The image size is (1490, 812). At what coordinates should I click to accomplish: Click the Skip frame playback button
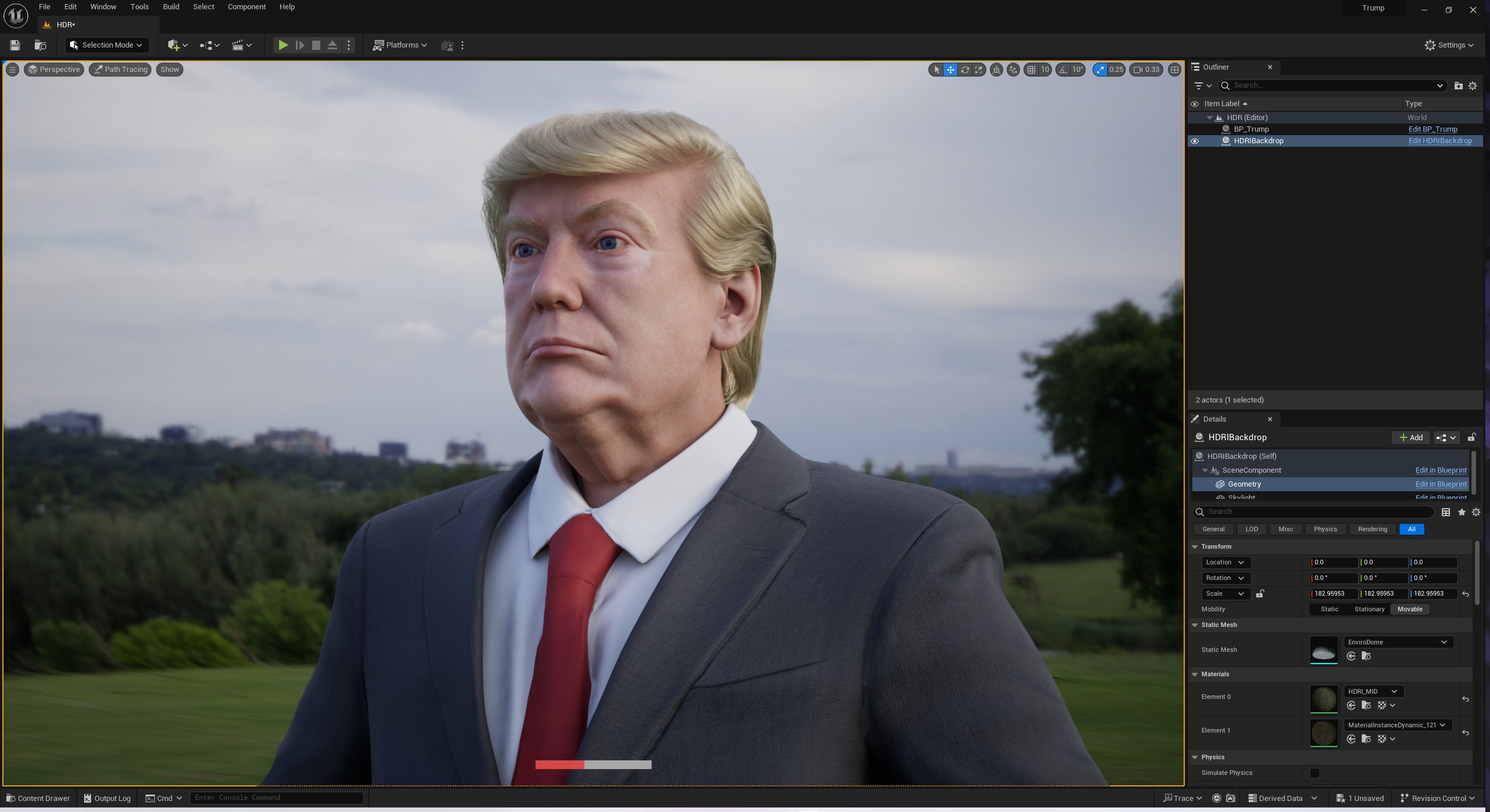click(300, 45)
